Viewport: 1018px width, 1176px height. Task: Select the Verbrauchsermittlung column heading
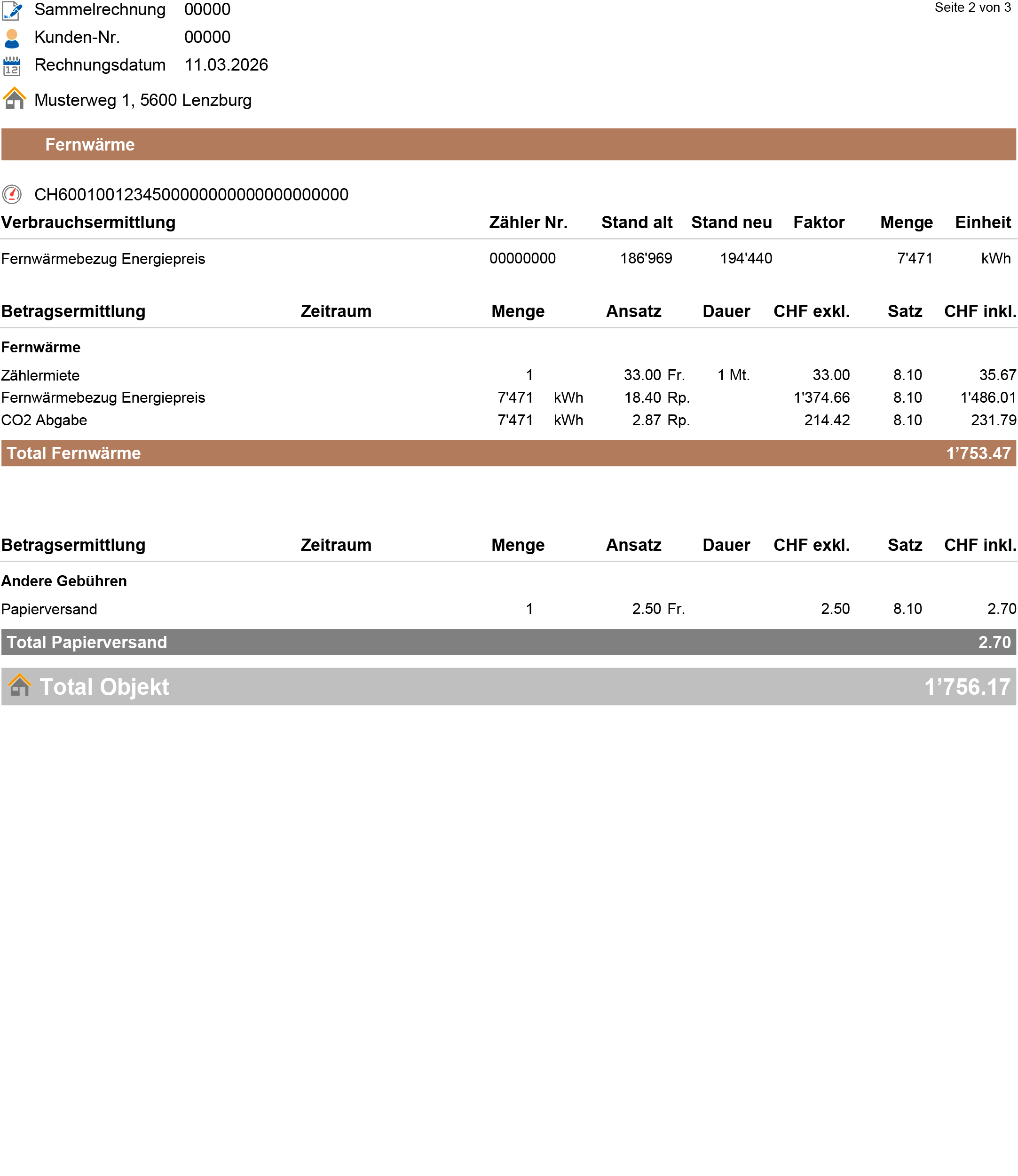click(88, 222)
